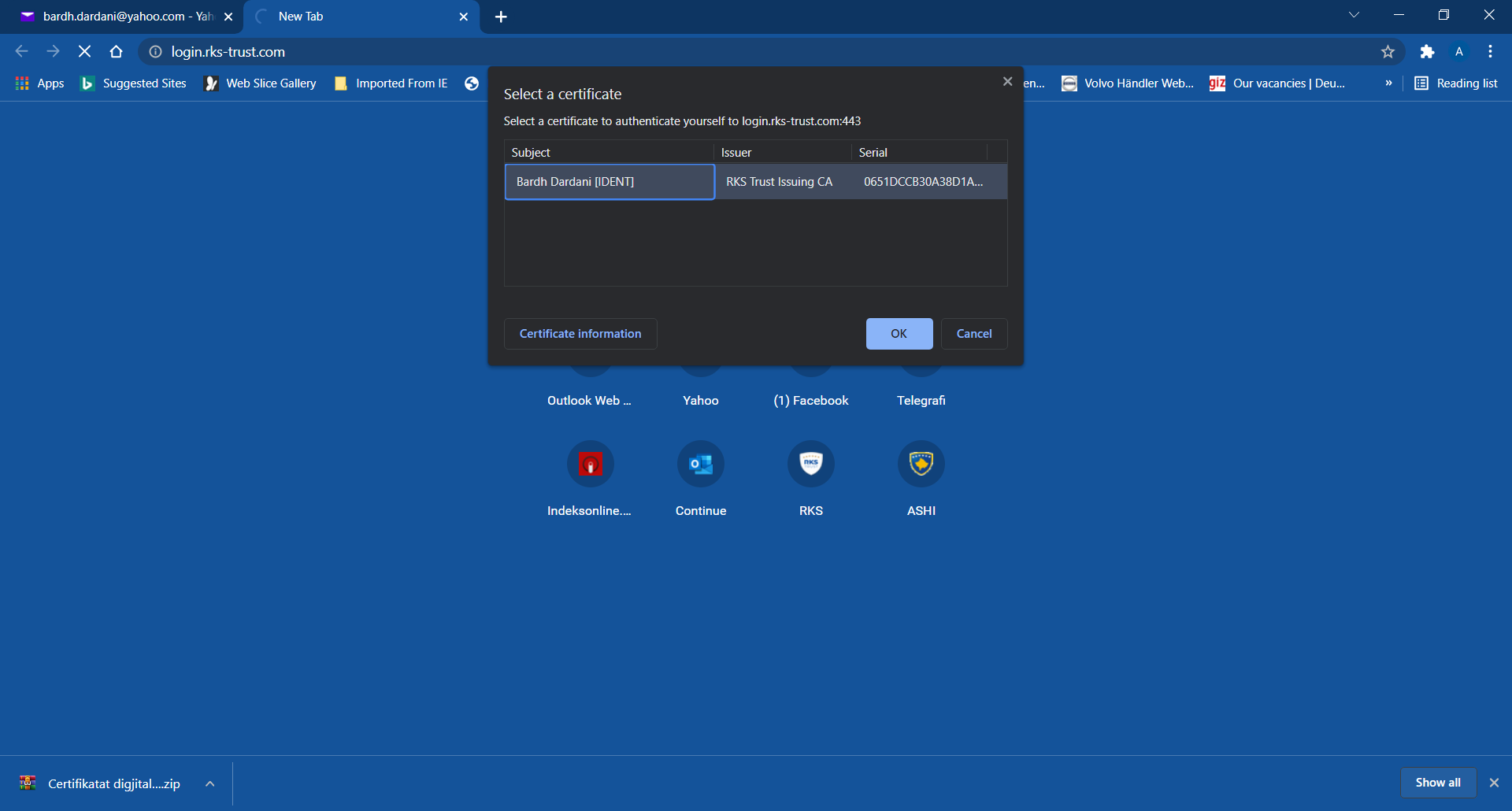Click Show all downloads
1512x811 pixels.
click(1438, 783)
